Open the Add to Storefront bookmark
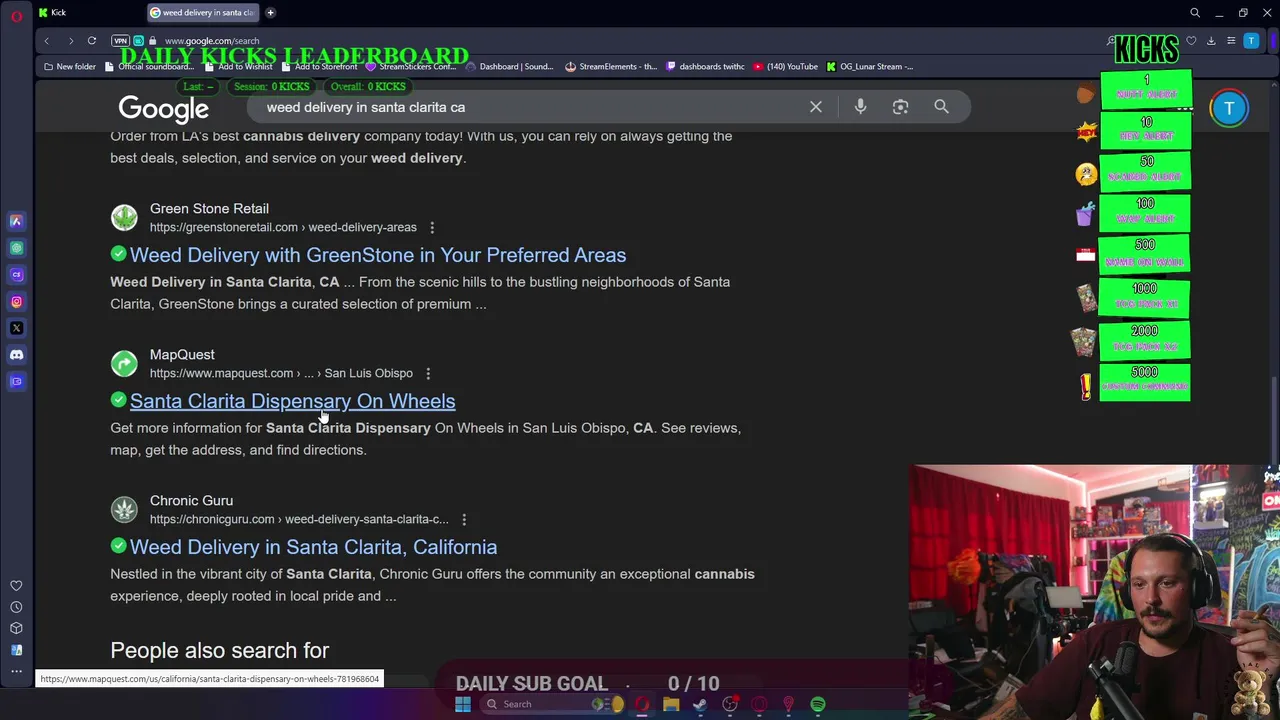Screen dimensions: 1280x720 point(318,67)
